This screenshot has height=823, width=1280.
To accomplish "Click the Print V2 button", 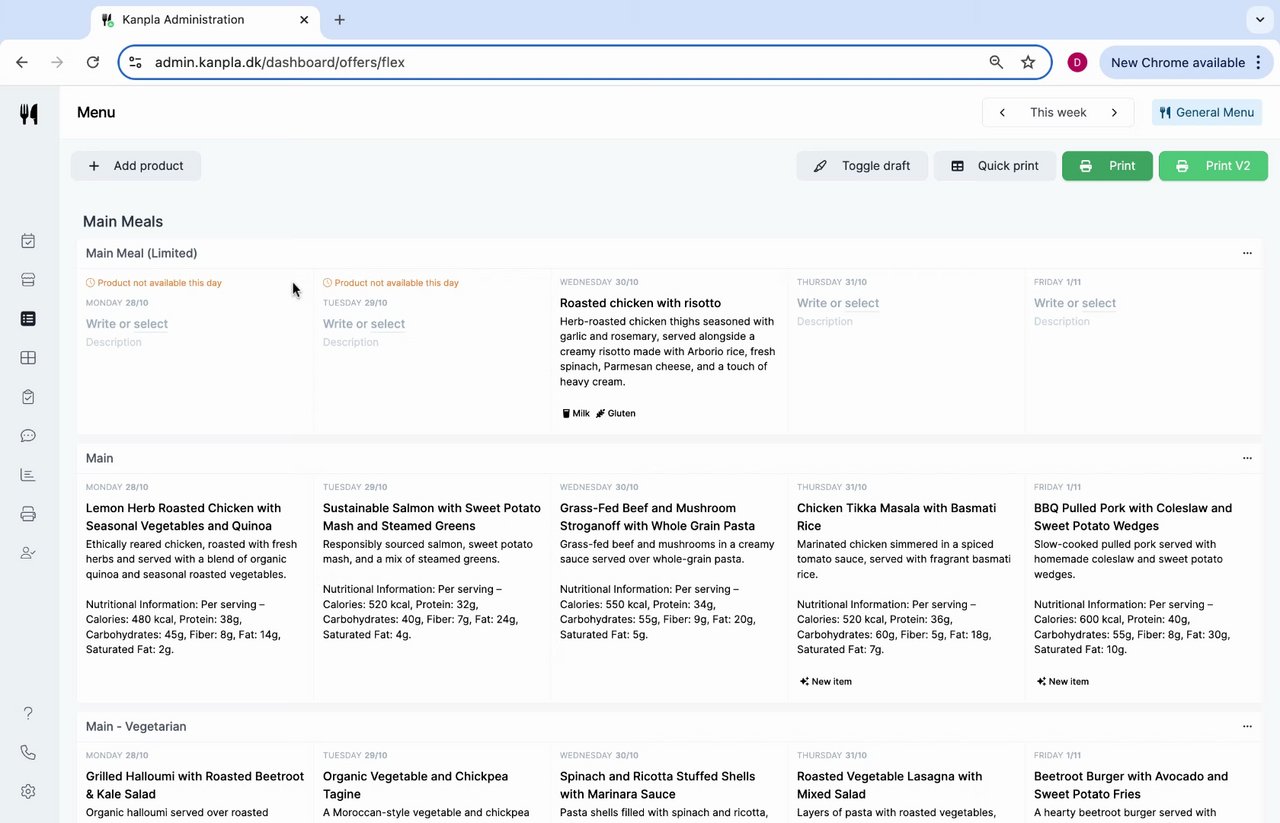I will [x=1213, y=166].
